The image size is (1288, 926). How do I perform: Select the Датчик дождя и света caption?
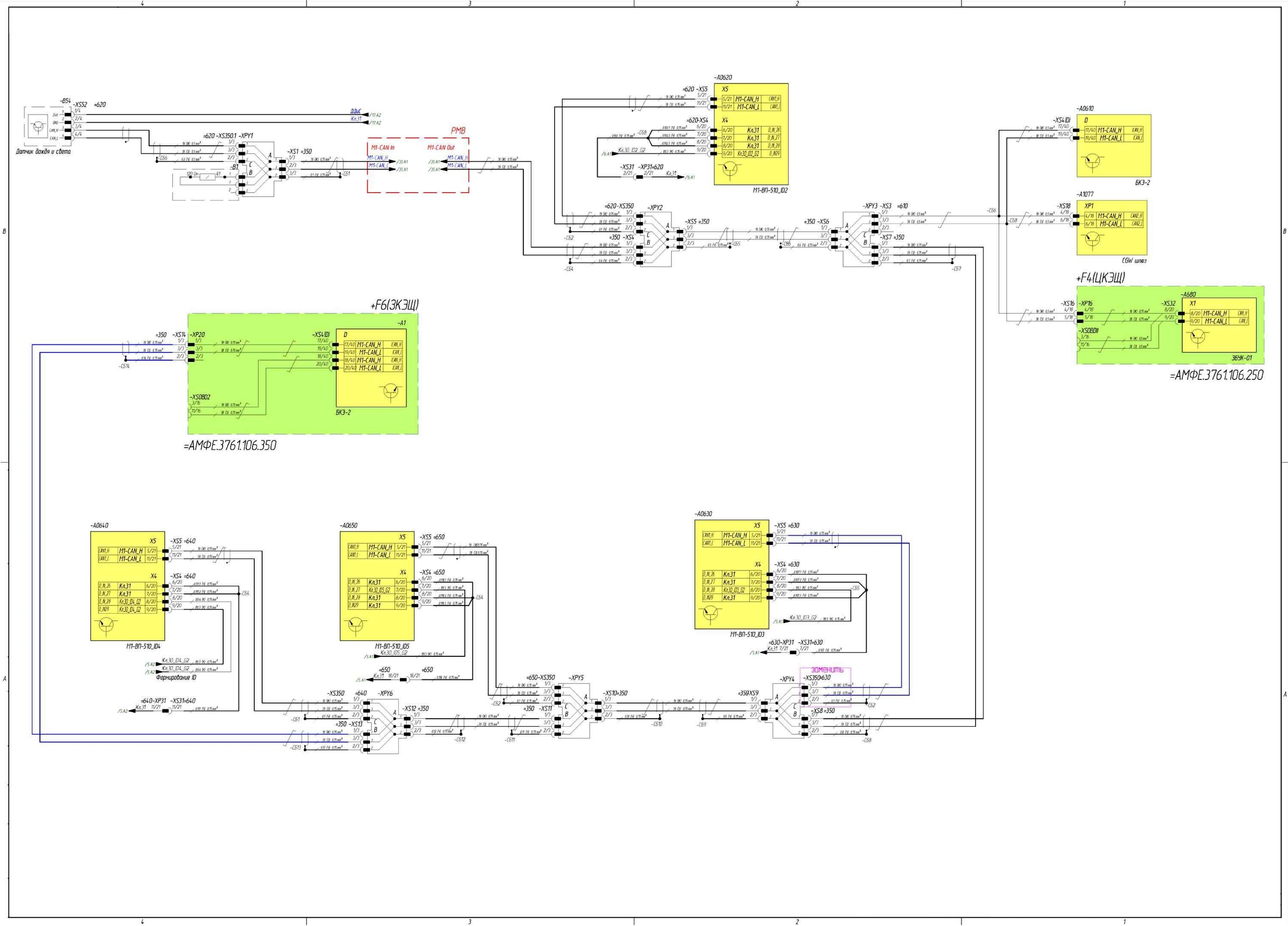pos(43,152)
